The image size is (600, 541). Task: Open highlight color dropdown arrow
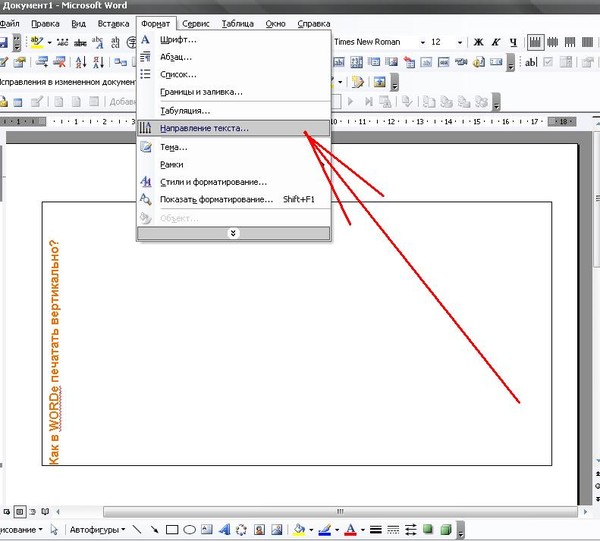(49, 42)
